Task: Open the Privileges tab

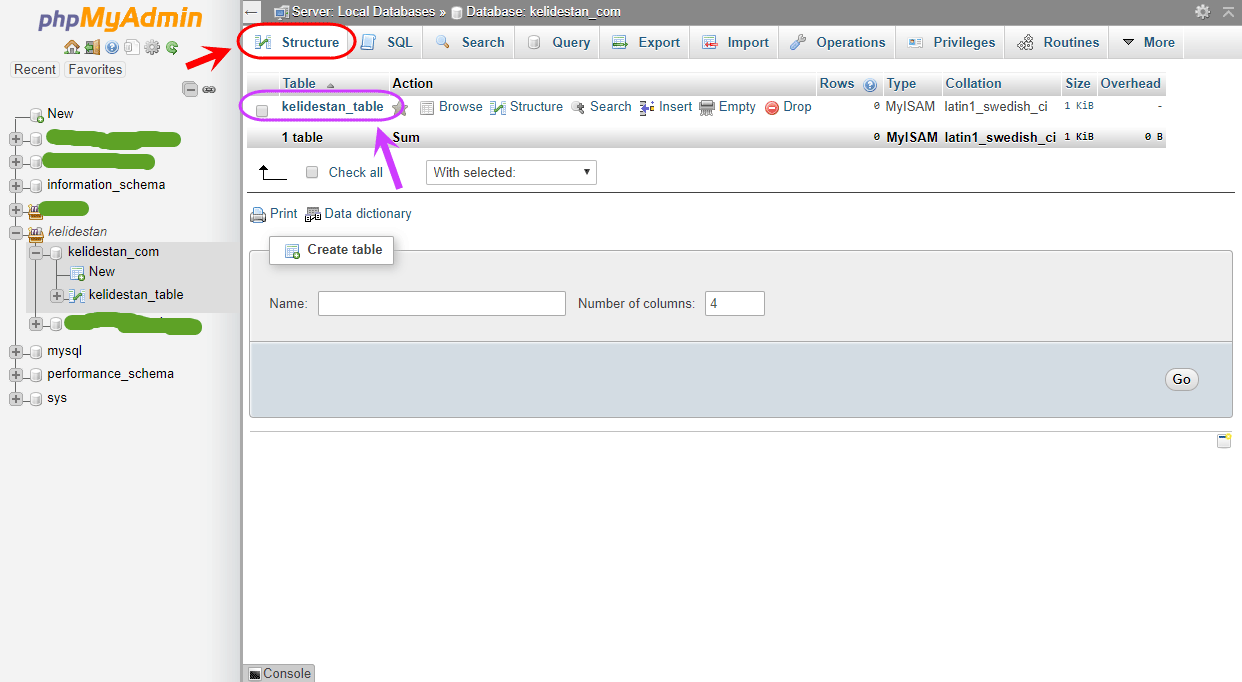Action: pyautogui.click(x=951, y=42)
